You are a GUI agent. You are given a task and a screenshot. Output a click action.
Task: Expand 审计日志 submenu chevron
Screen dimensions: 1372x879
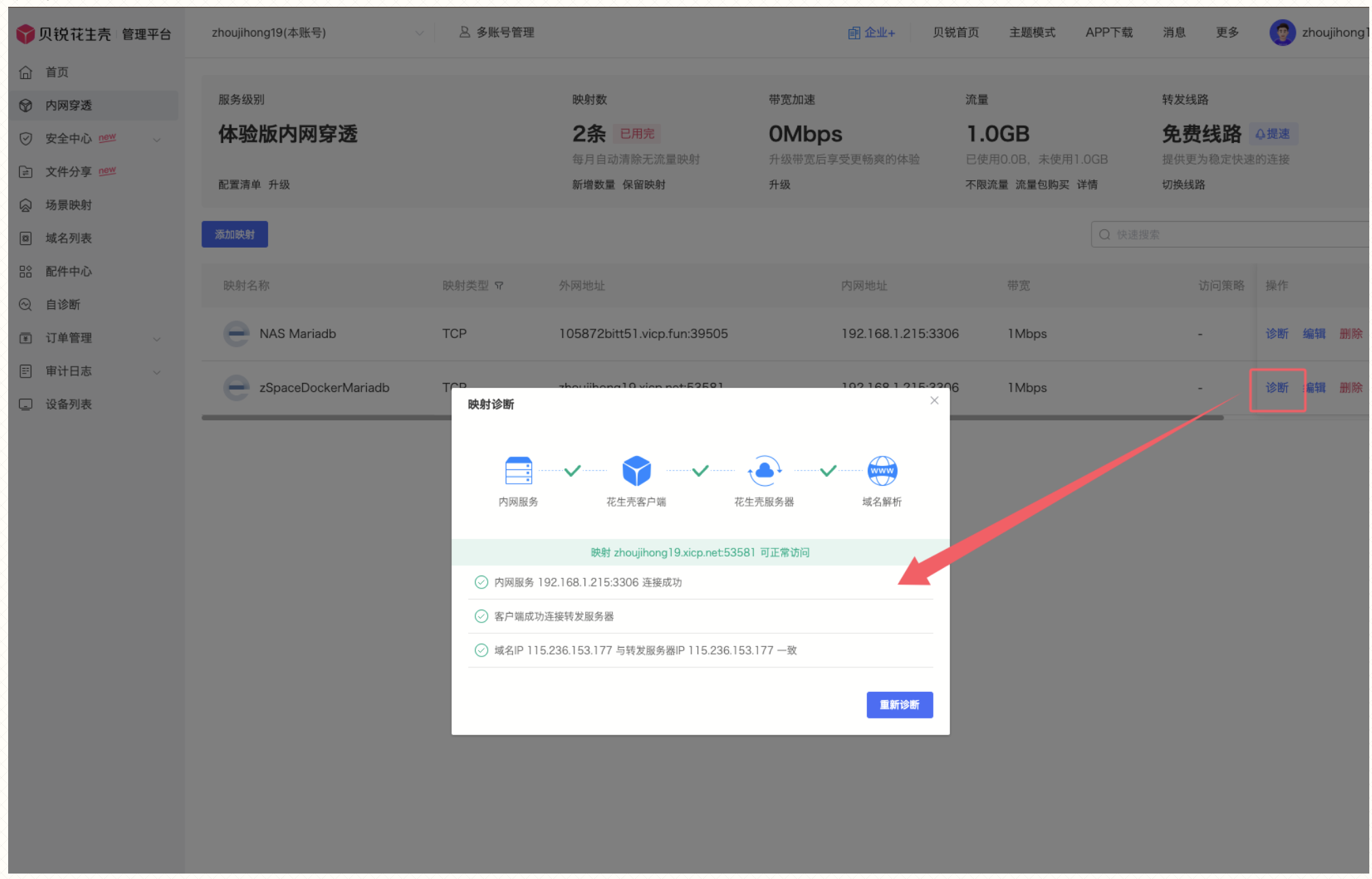(157, 372)
